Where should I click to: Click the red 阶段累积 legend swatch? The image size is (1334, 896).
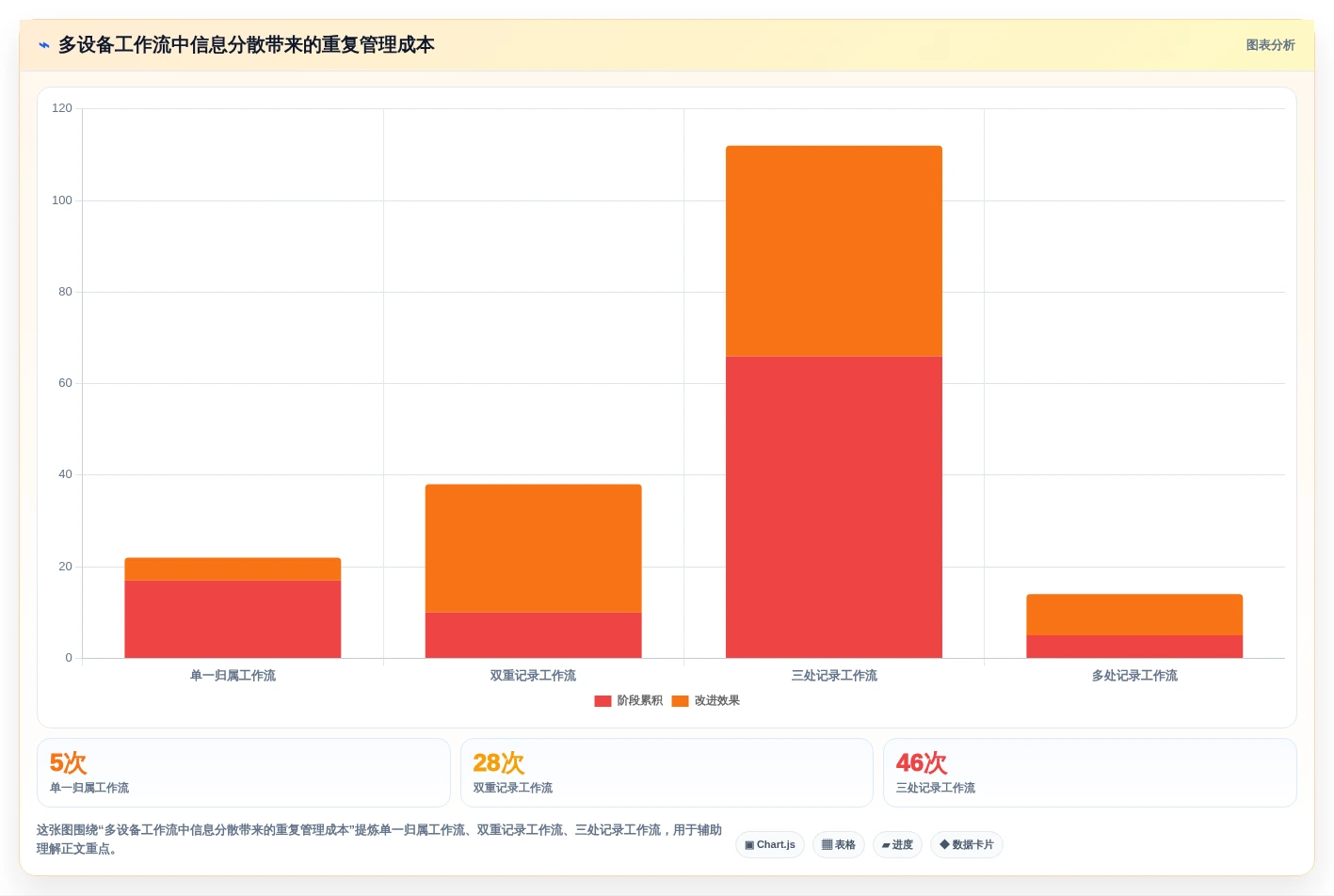pyautogui.click(x=603, y=701)
